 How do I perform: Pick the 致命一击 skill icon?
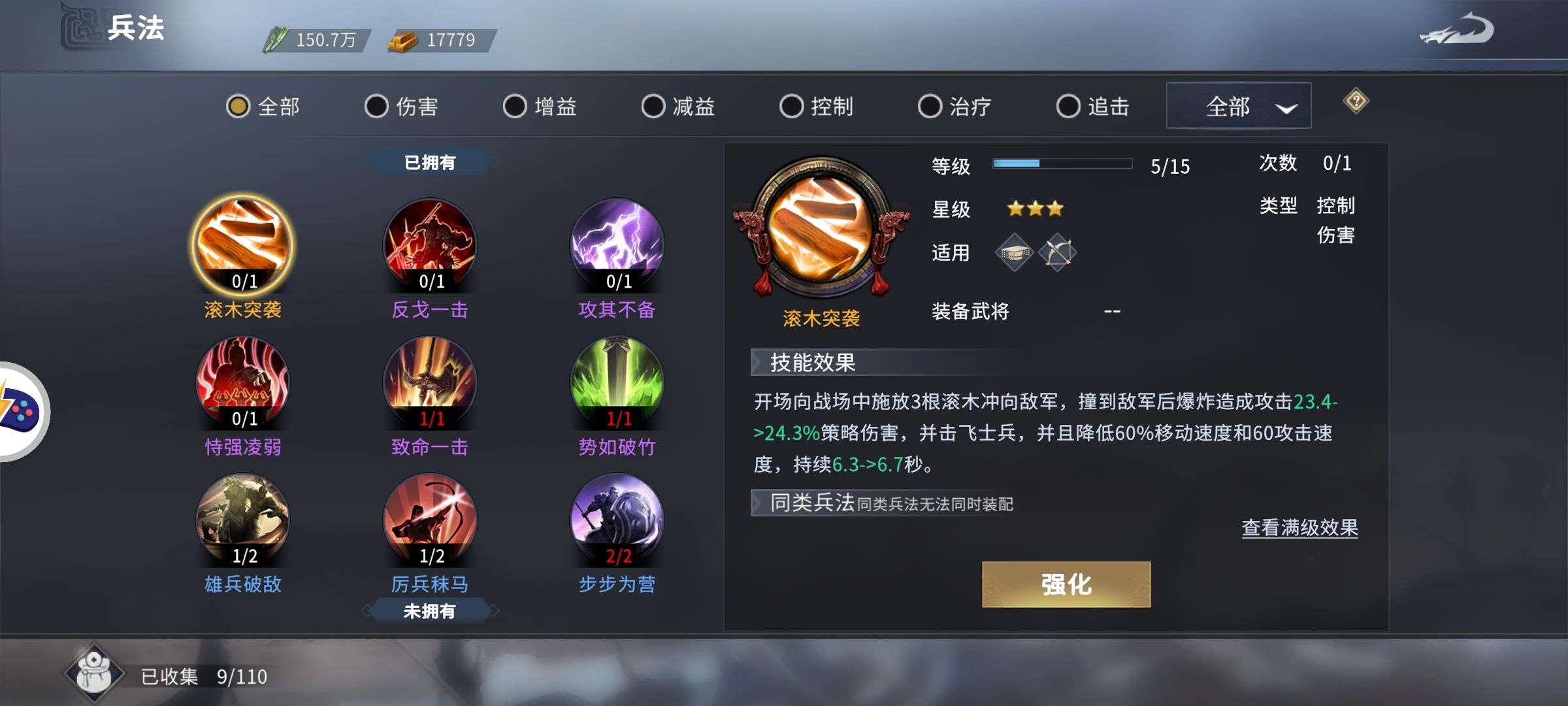pyautogui.click(x=430, y=382)
